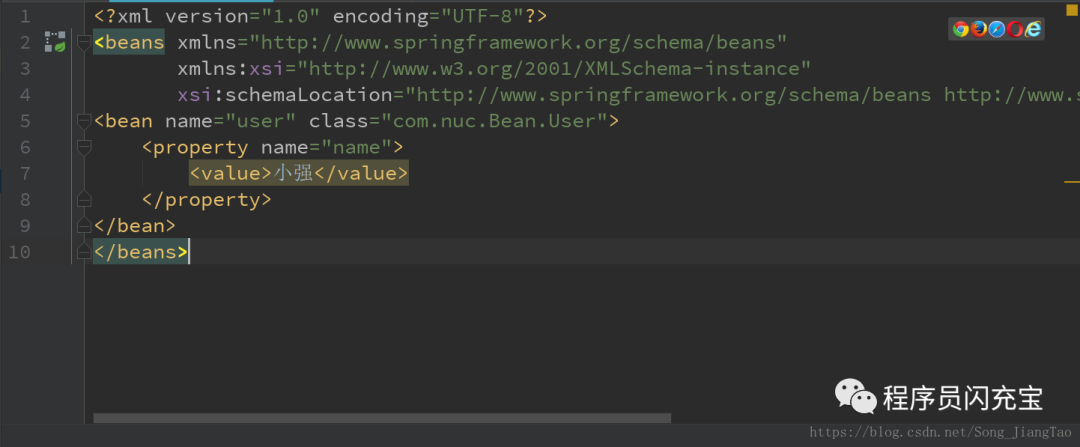Click line number 1 in the gutter

[25, 17]
